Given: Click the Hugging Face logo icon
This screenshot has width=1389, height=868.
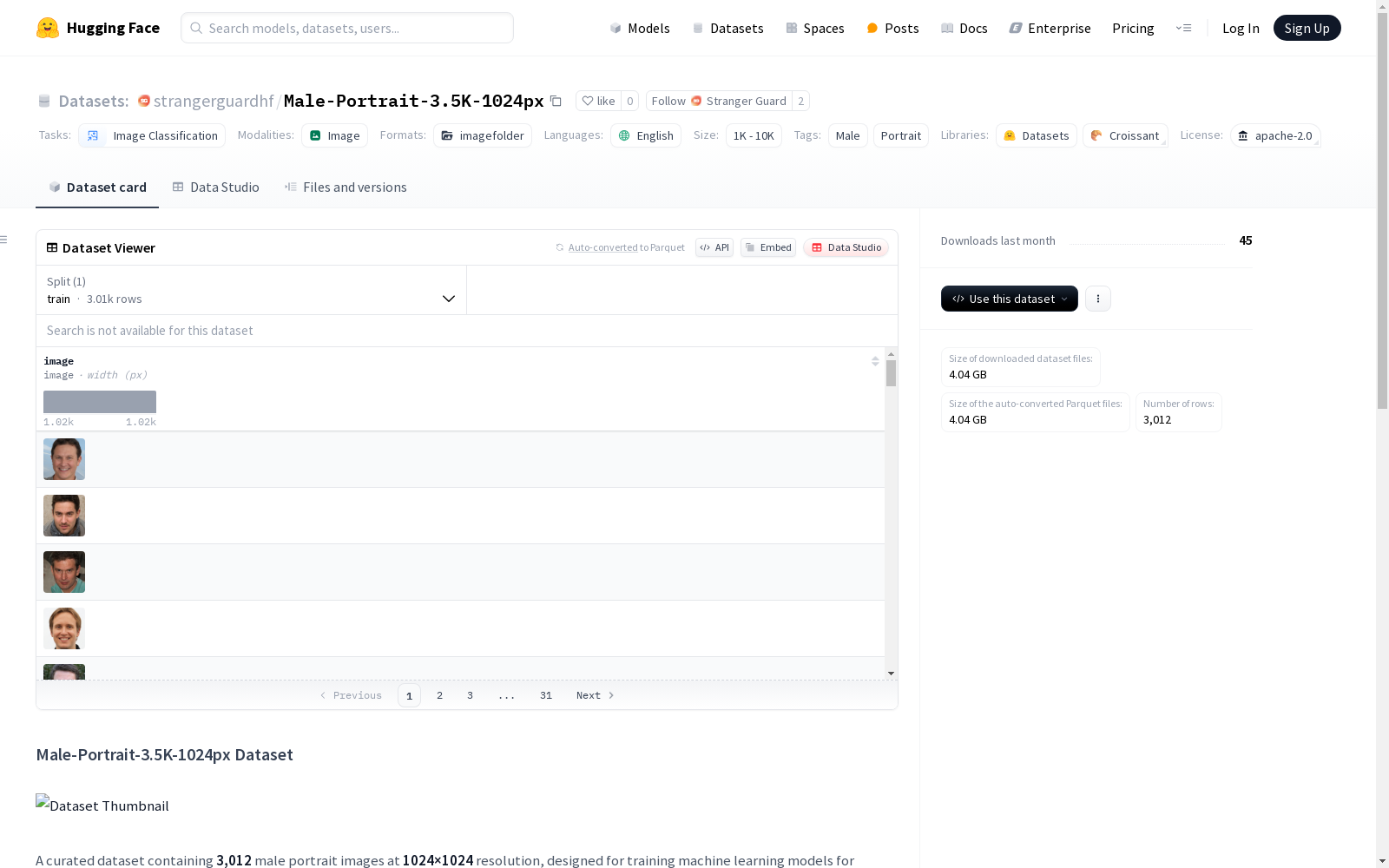Looking at the screenshot, I should [x=48, y=28].
